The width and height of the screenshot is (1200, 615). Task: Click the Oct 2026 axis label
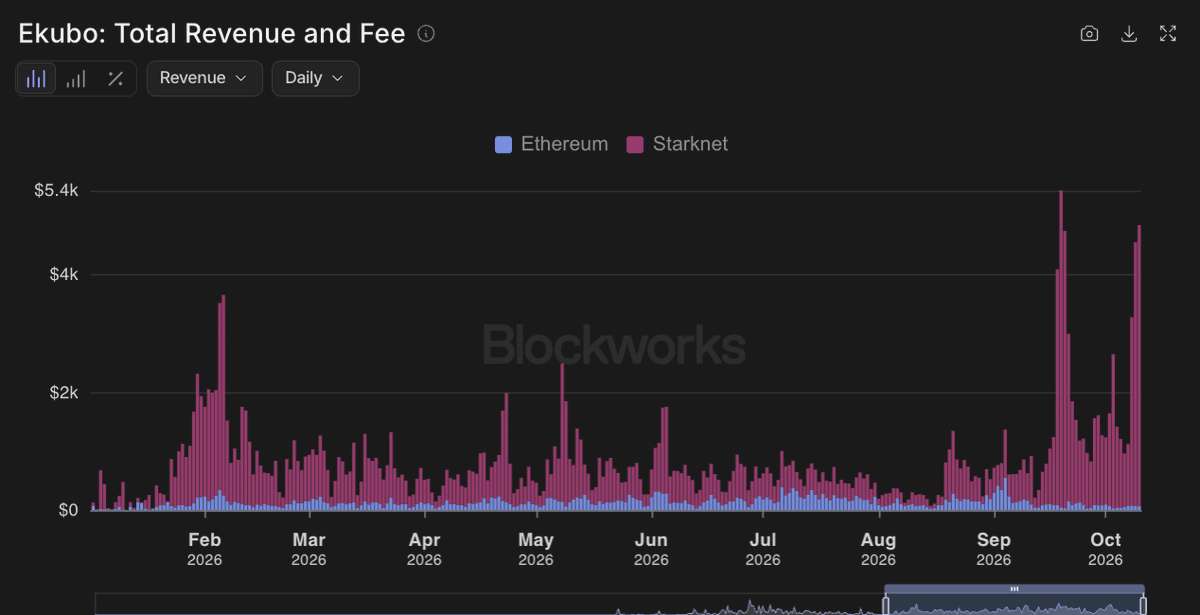point(1106,549)
